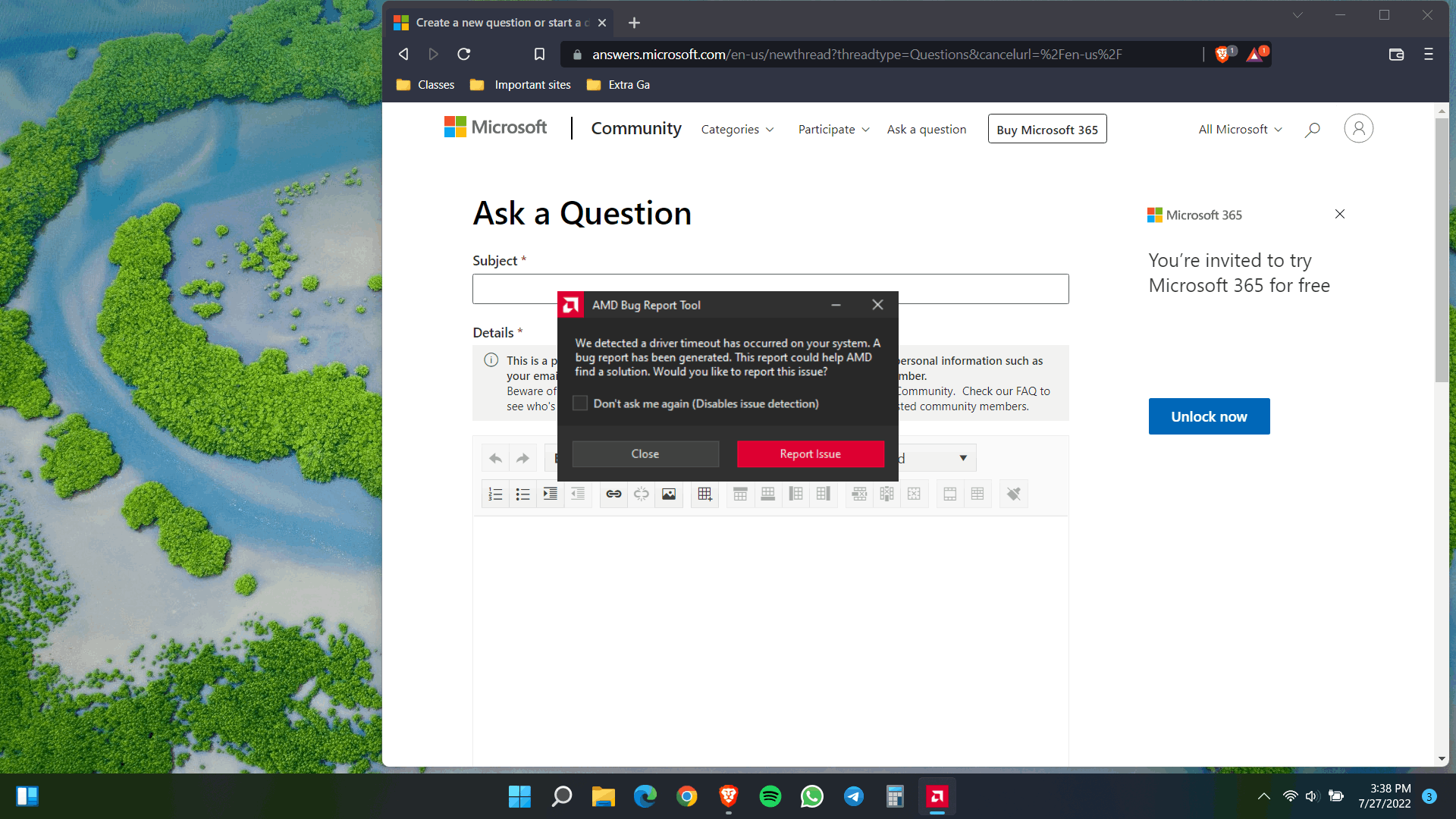Image resolution: width=1456 pixels, height=819 pixels.
Task: Click the unordered list icon in toolbar
Action: click(521, 494)
